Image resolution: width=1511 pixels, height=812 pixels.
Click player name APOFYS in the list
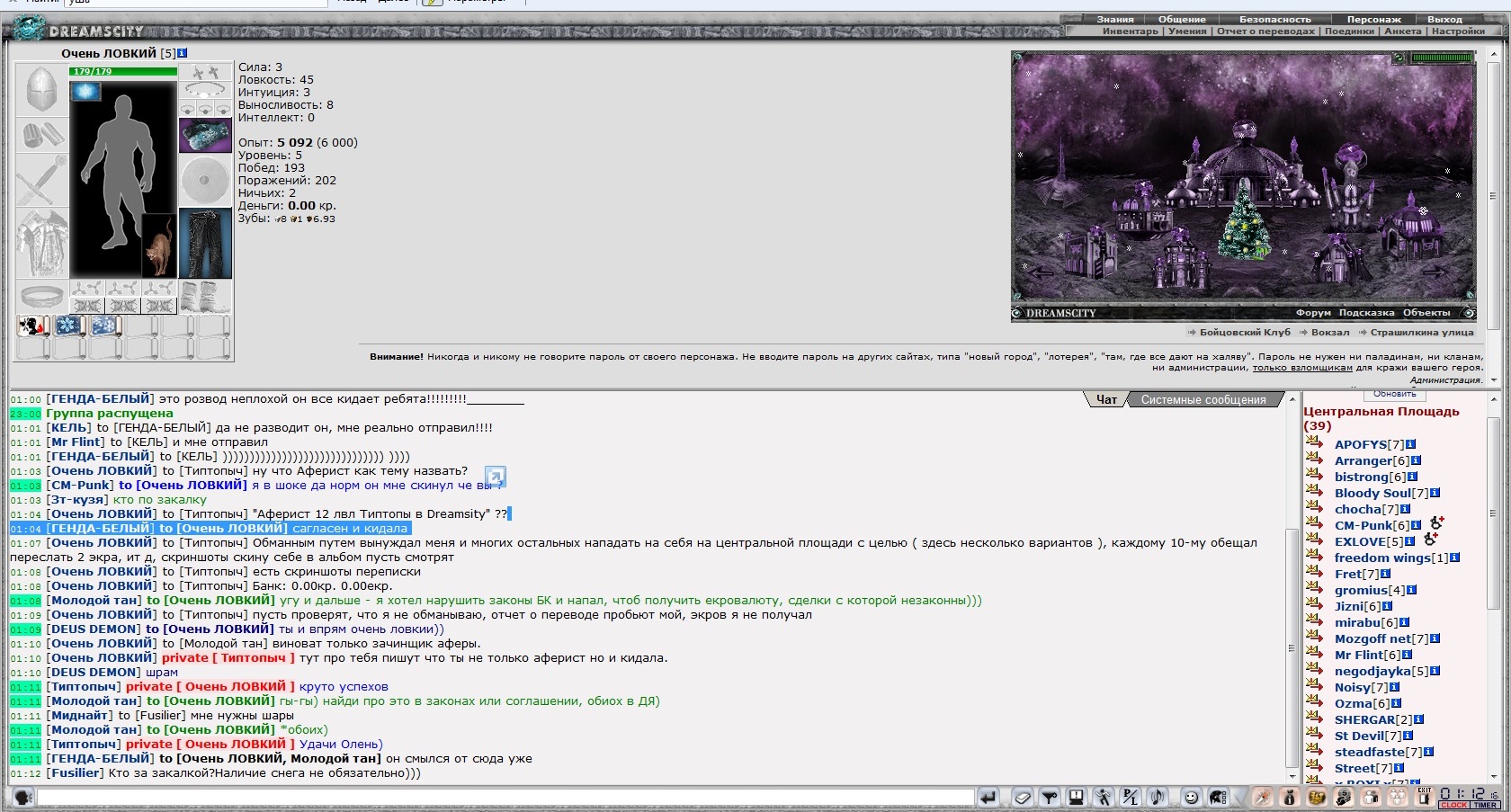[1360, 444]
